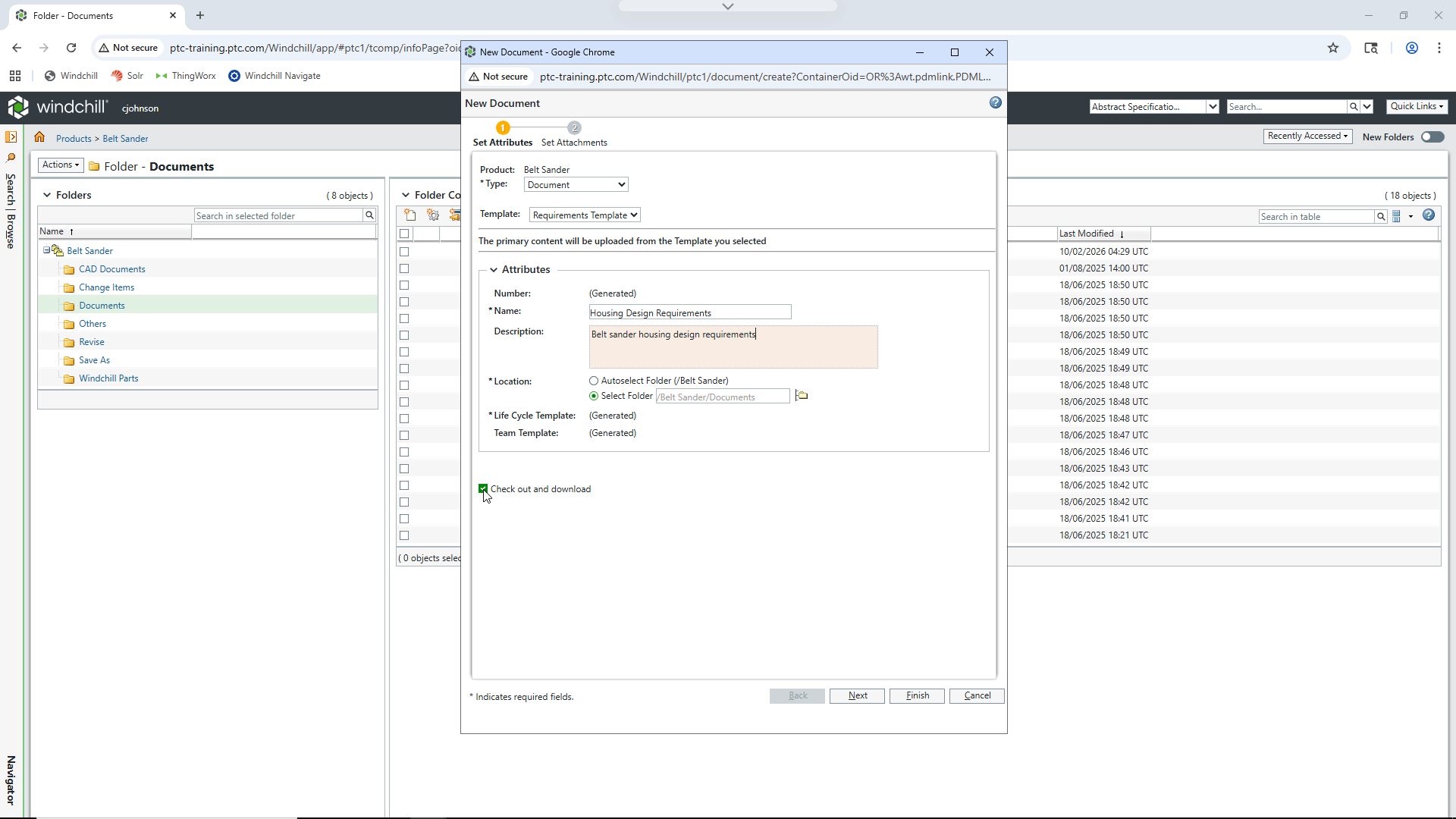This screenshot has width=1456, height=819.
Task: Select the Autoselect Folder radio button
Action: tap(594, 381)
